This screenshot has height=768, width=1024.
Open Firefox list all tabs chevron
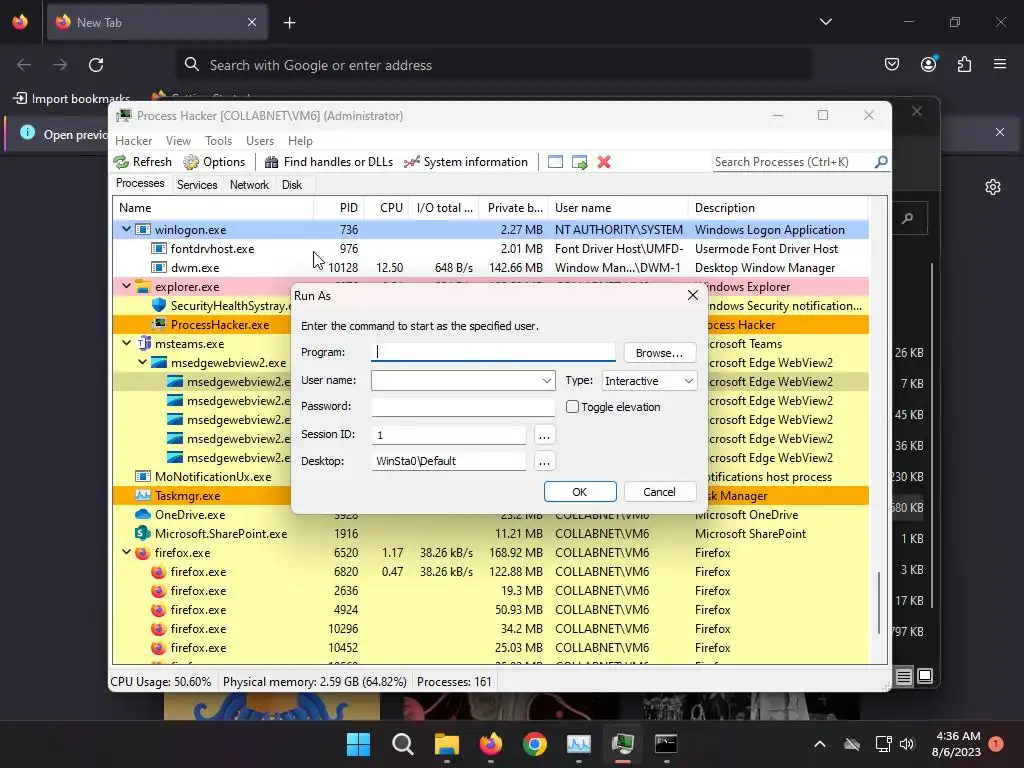click(x=825, y=22)
